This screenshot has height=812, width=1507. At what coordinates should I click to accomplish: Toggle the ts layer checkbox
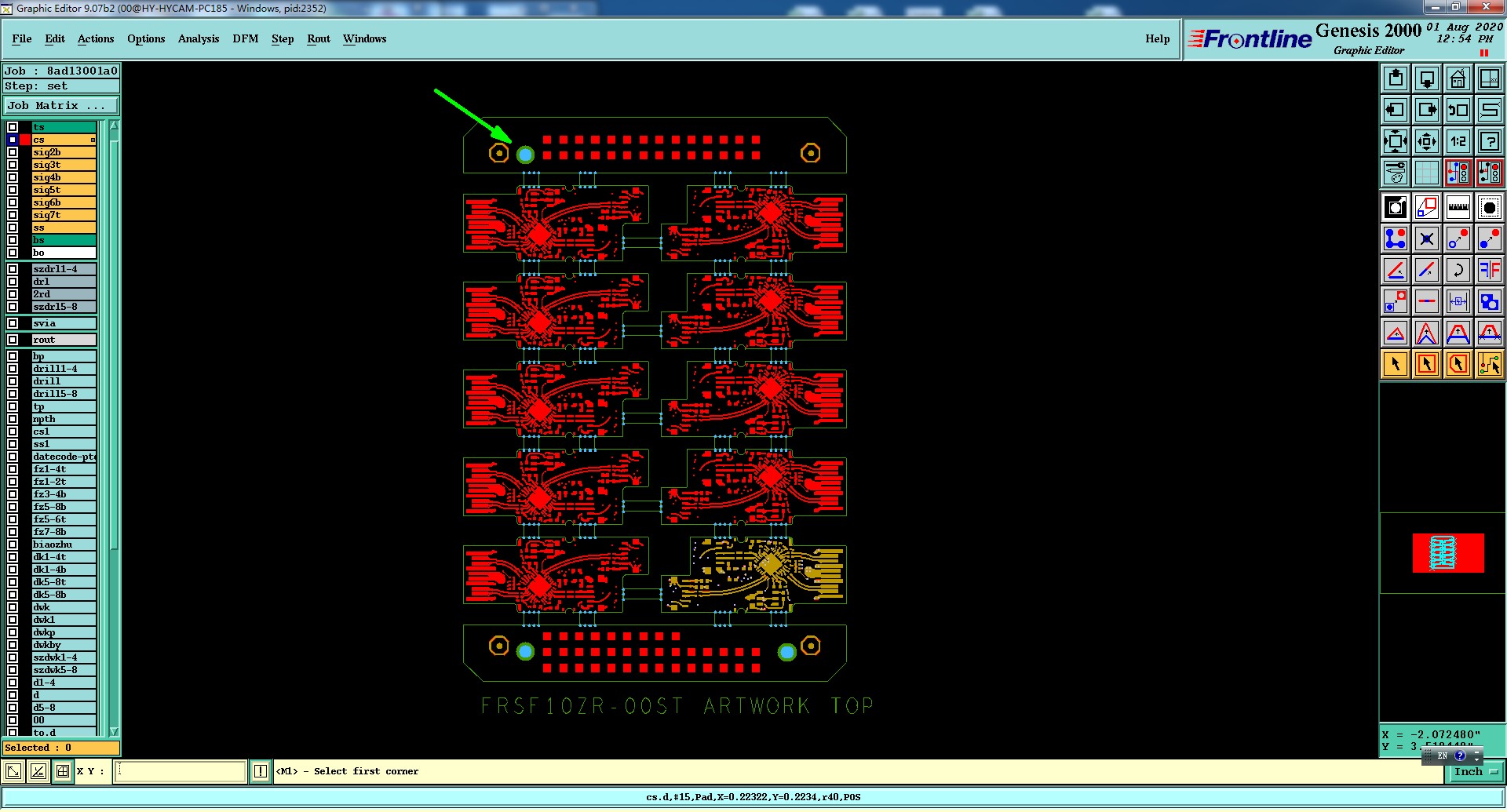point(13,127)
